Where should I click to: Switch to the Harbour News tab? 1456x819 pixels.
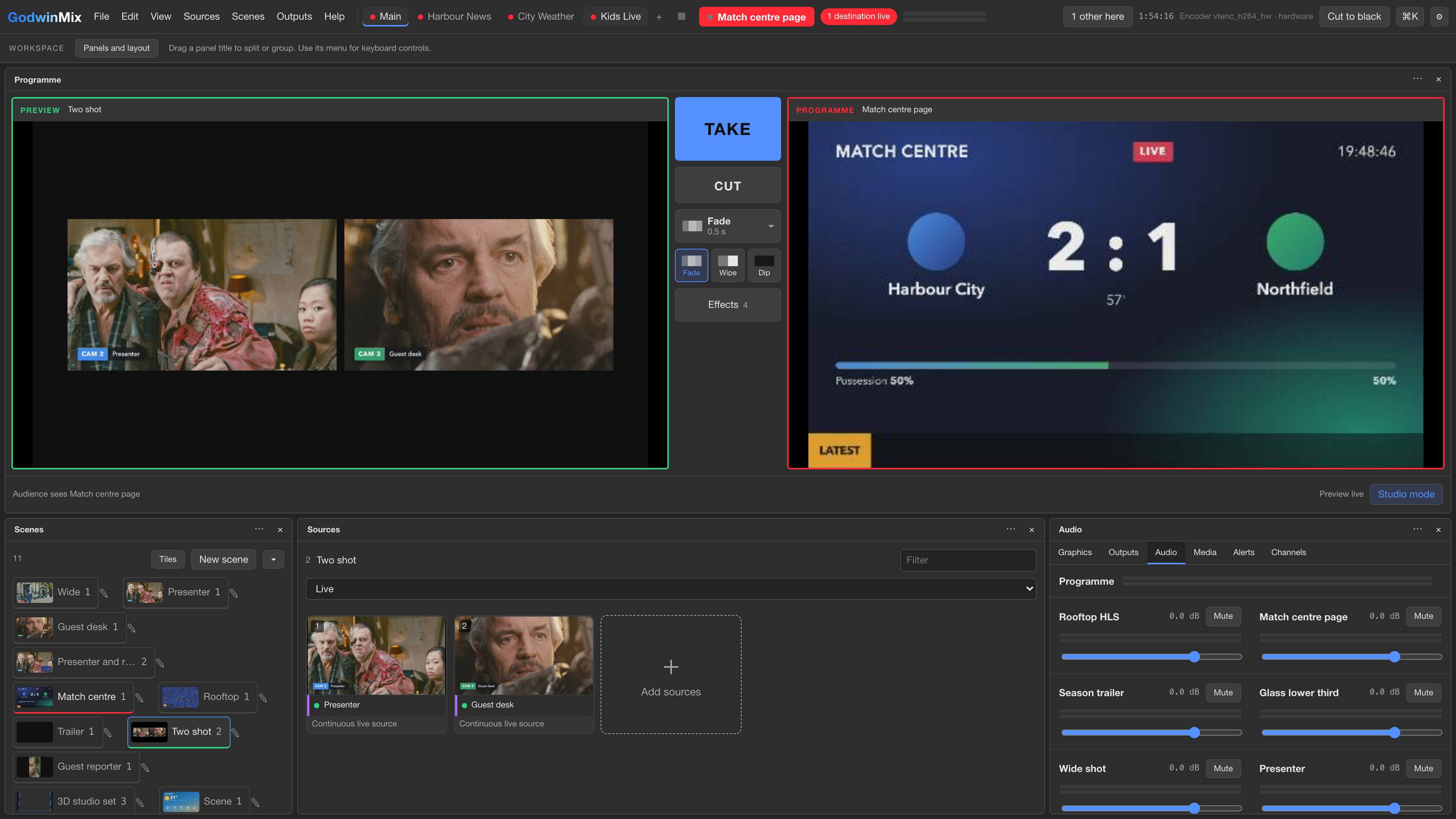(x=455, y=16)
